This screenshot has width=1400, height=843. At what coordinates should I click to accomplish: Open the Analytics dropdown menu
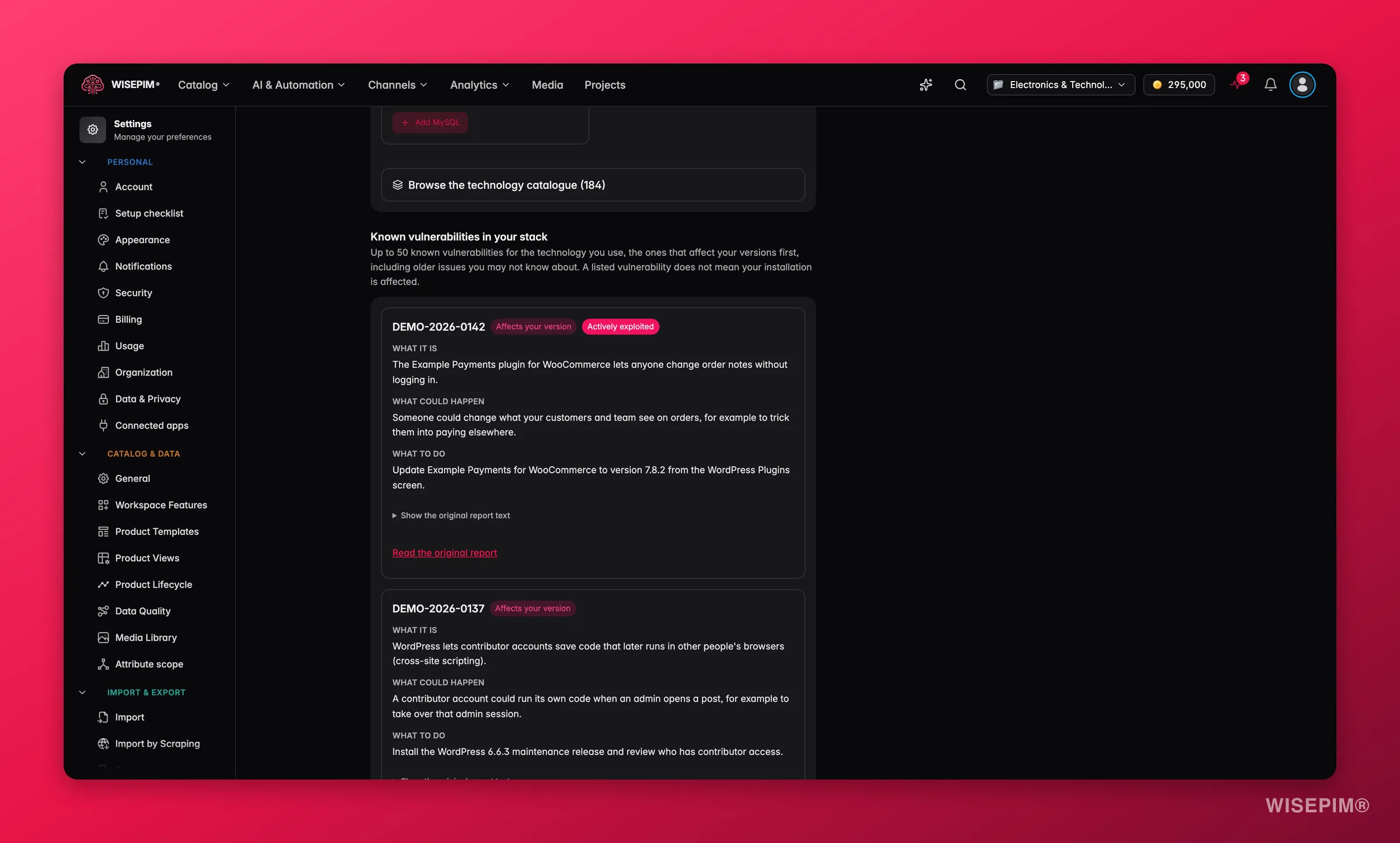click(x=480, y=85)
